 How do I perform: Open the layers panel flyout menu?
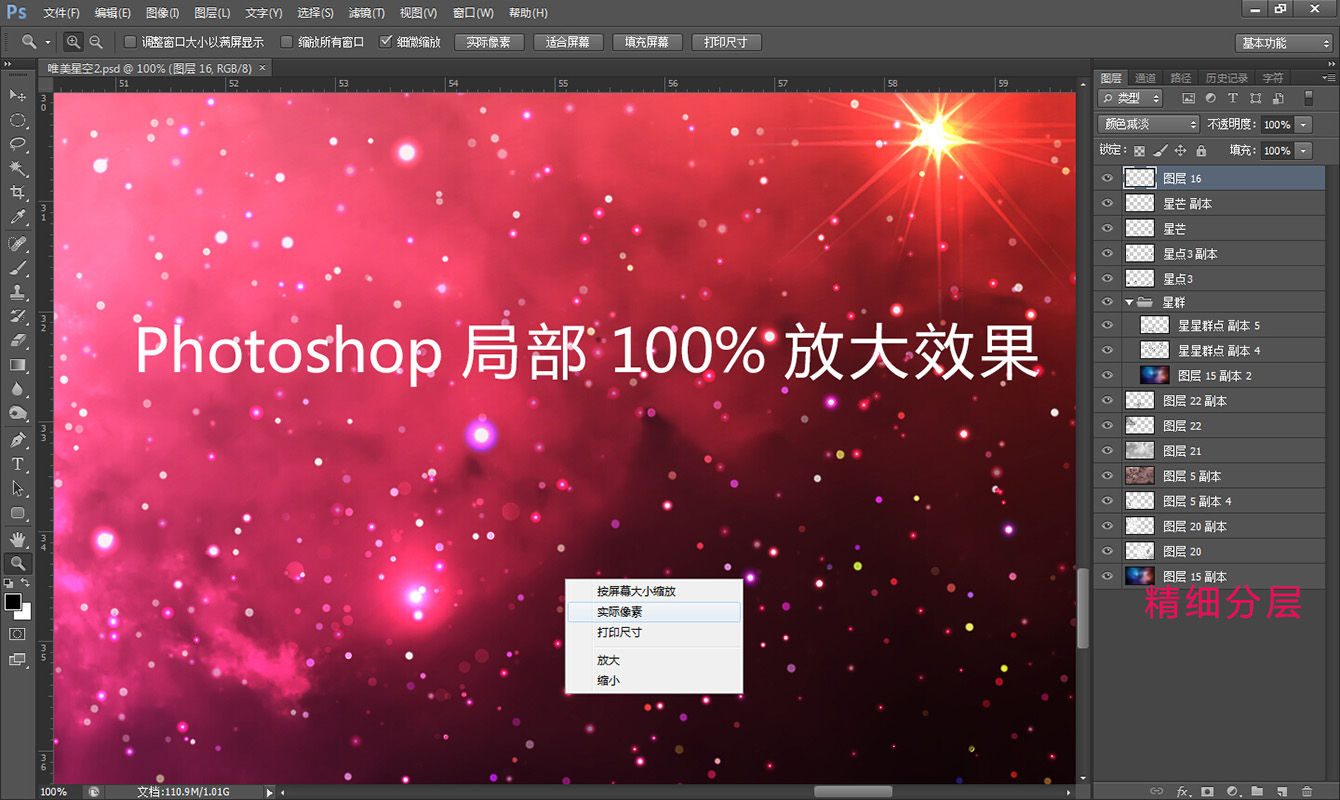coord(1327,78)
